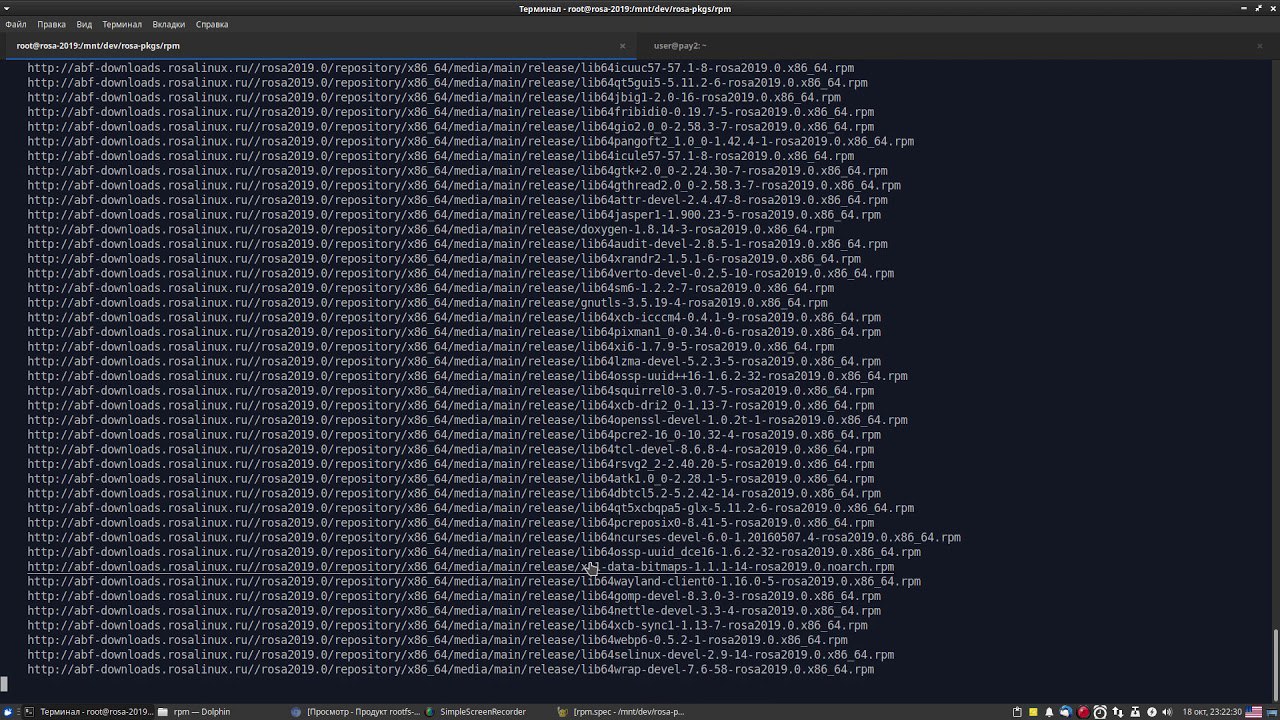Click the lib64sm6 package URL

[431, 288]
